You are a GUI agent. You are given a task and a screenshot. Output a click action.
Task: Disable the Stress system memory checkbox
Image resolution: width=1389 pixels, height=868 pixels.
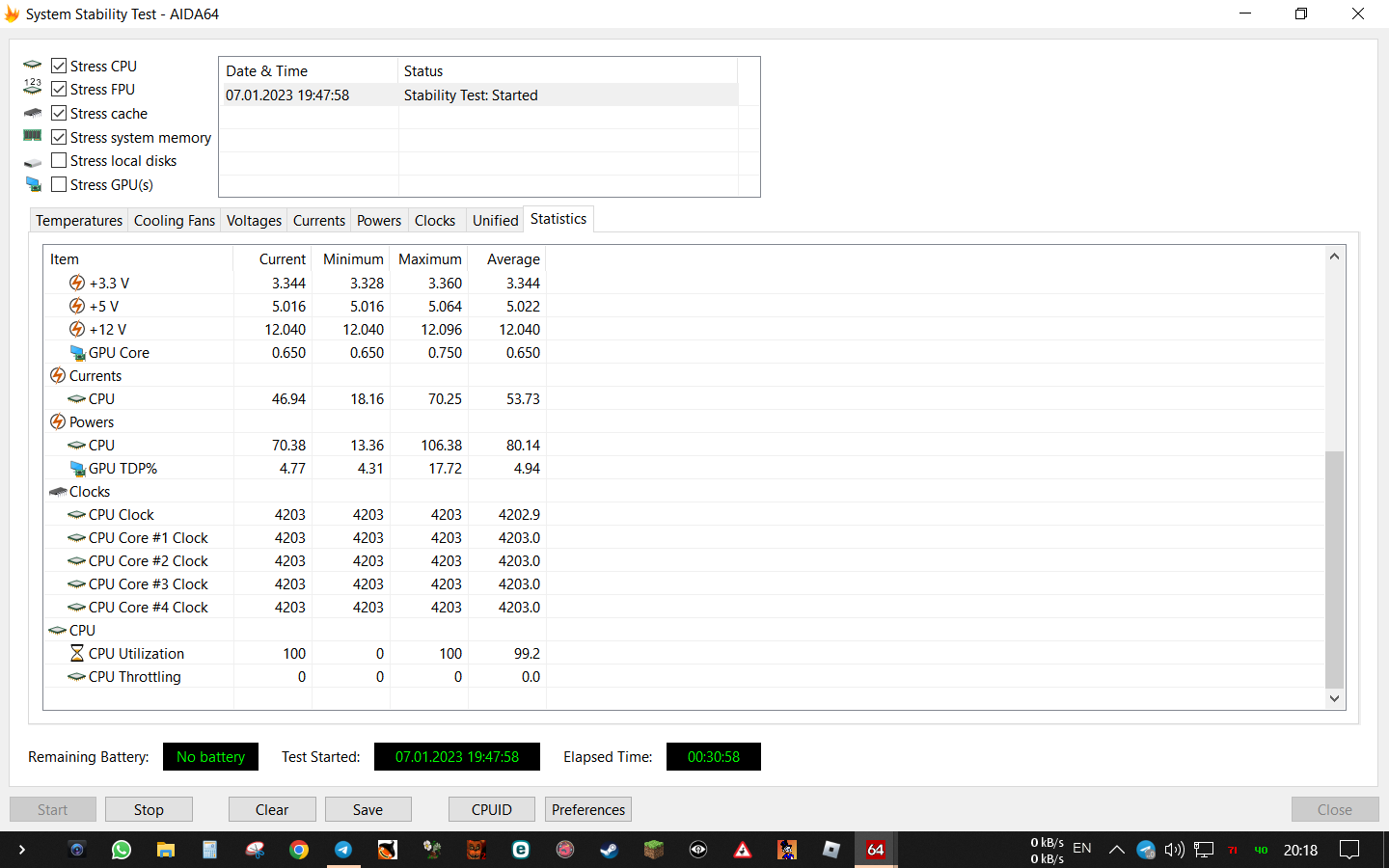coord(59,137)
